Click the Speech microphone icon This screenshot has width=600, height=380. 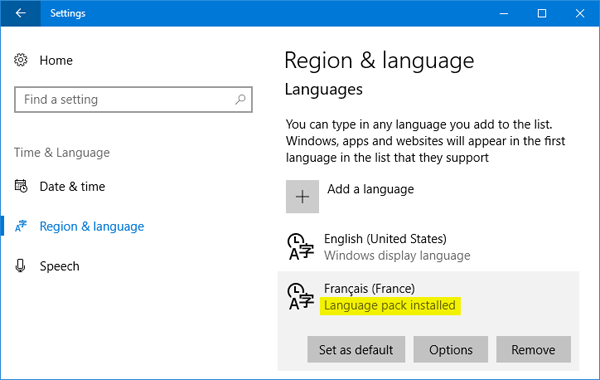(x=21, y=266)
